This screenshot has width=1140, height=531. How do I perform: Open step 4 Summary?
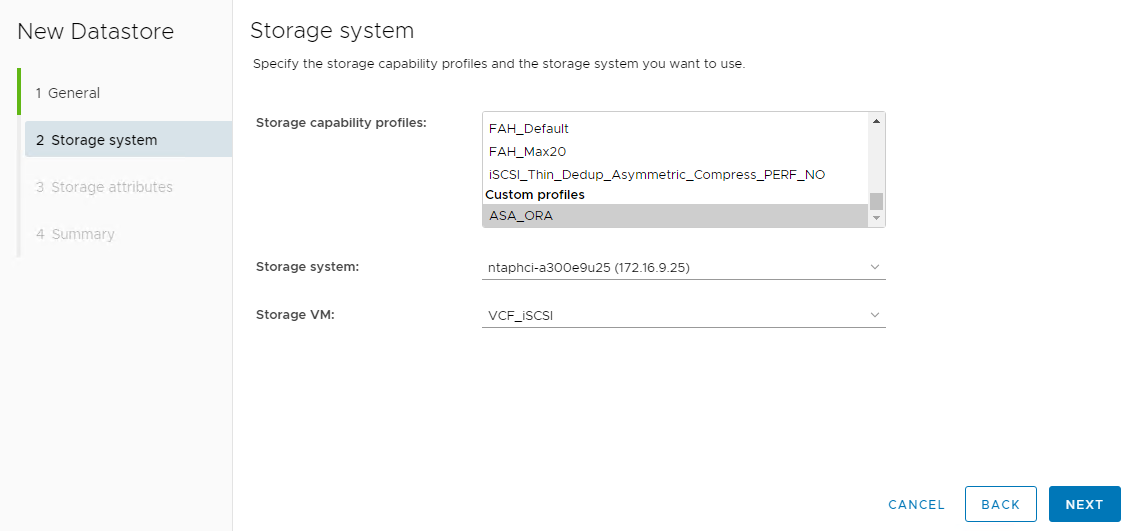(x=75, y=234)
